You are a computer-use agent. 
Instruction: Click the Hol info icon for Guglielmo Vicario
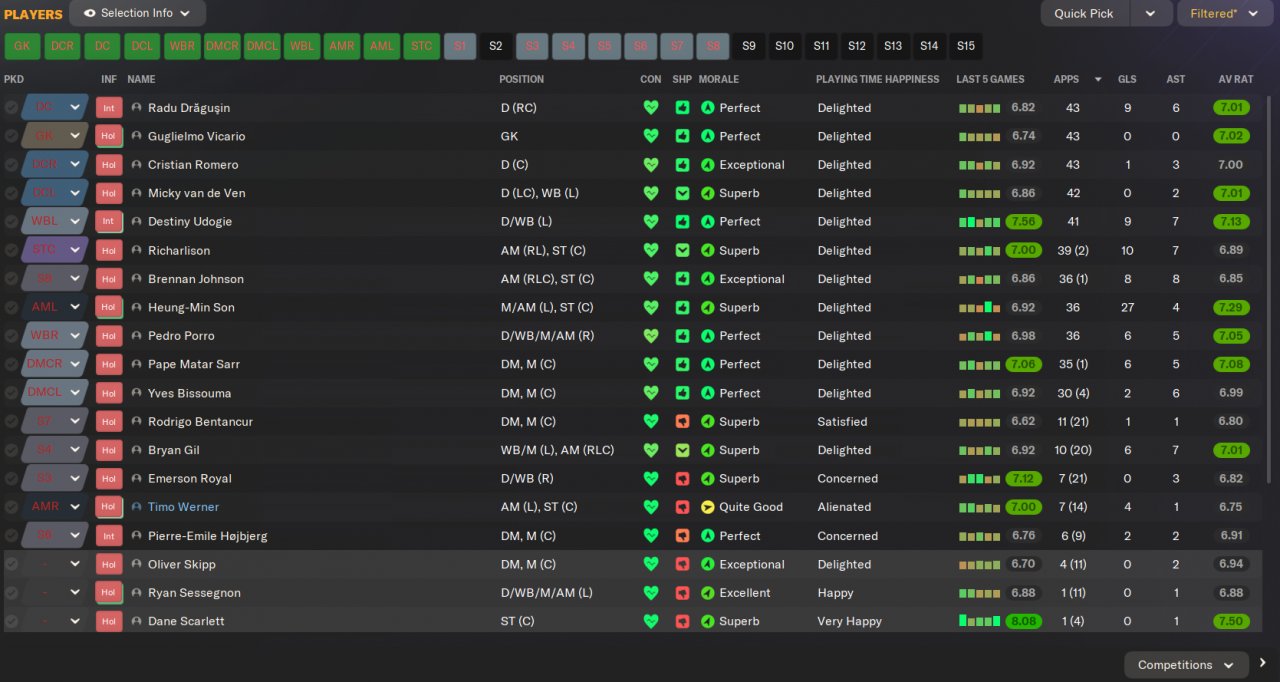(x=109, y=136)
